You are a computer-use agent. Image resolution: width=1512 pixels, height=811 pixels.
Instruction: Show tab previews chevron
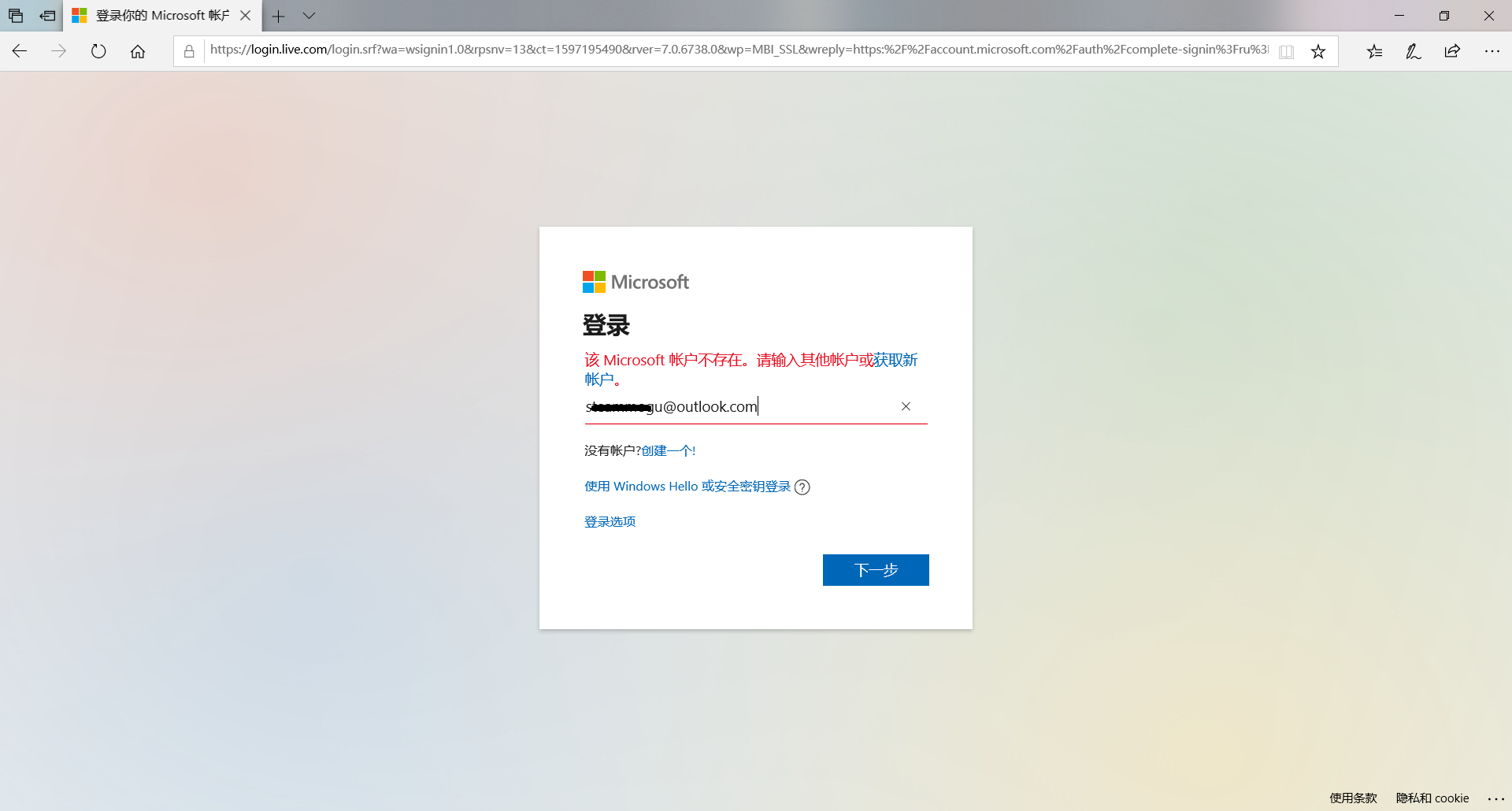[309, 16]
